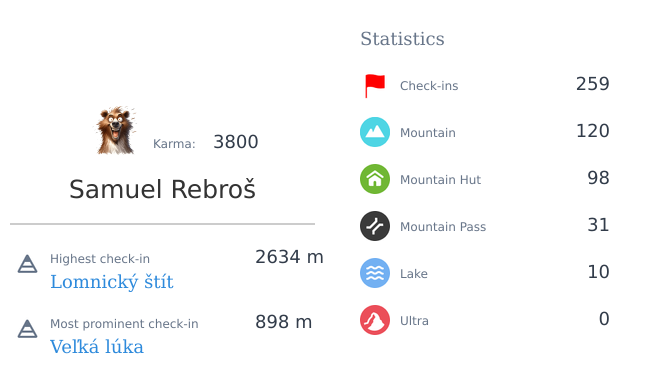Click the 2634 m elevation value
This screenshot has width=650, height=385.
pyautogui.click(x=289, y=257)
